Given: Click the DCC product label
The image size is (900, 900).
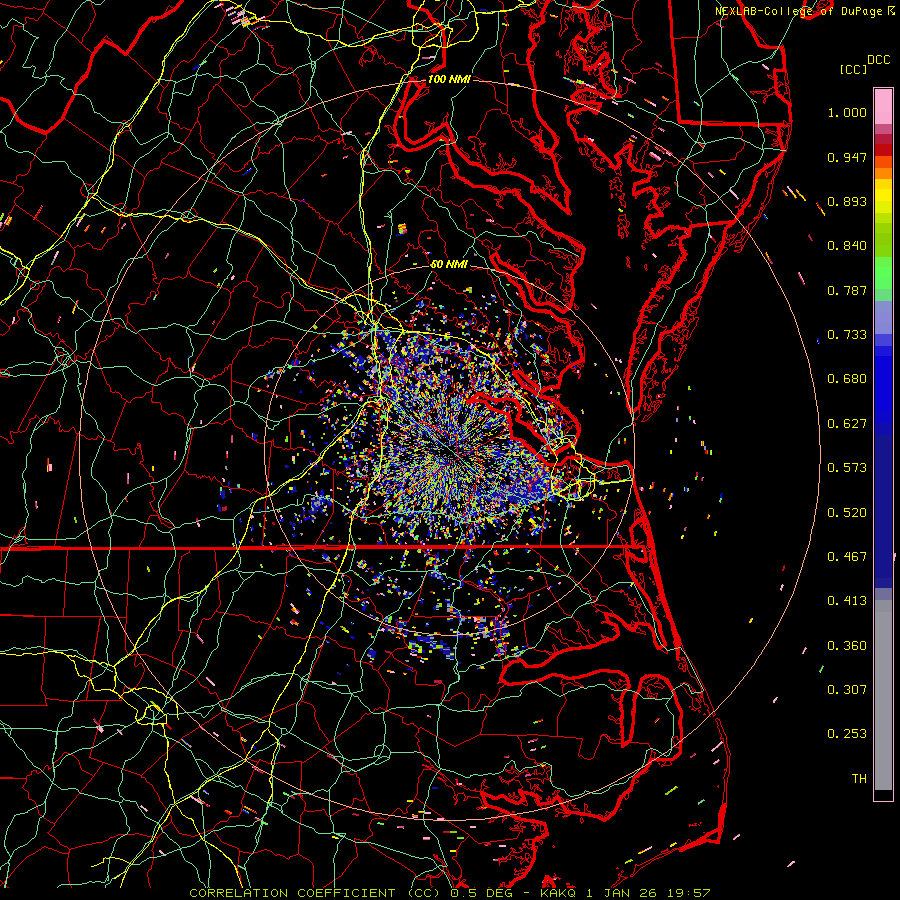Looking at the screenshot, I should pos(878,60).
